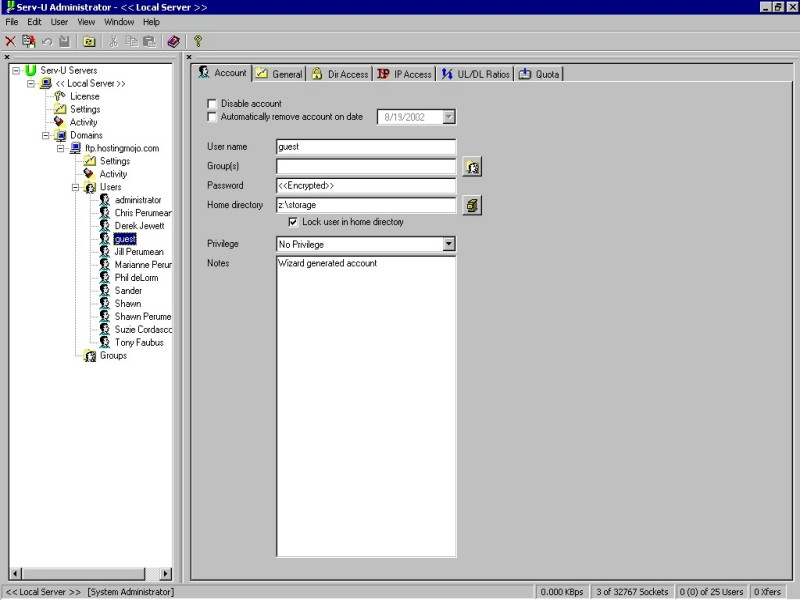Open the Window menu

[x=118, y=22]
